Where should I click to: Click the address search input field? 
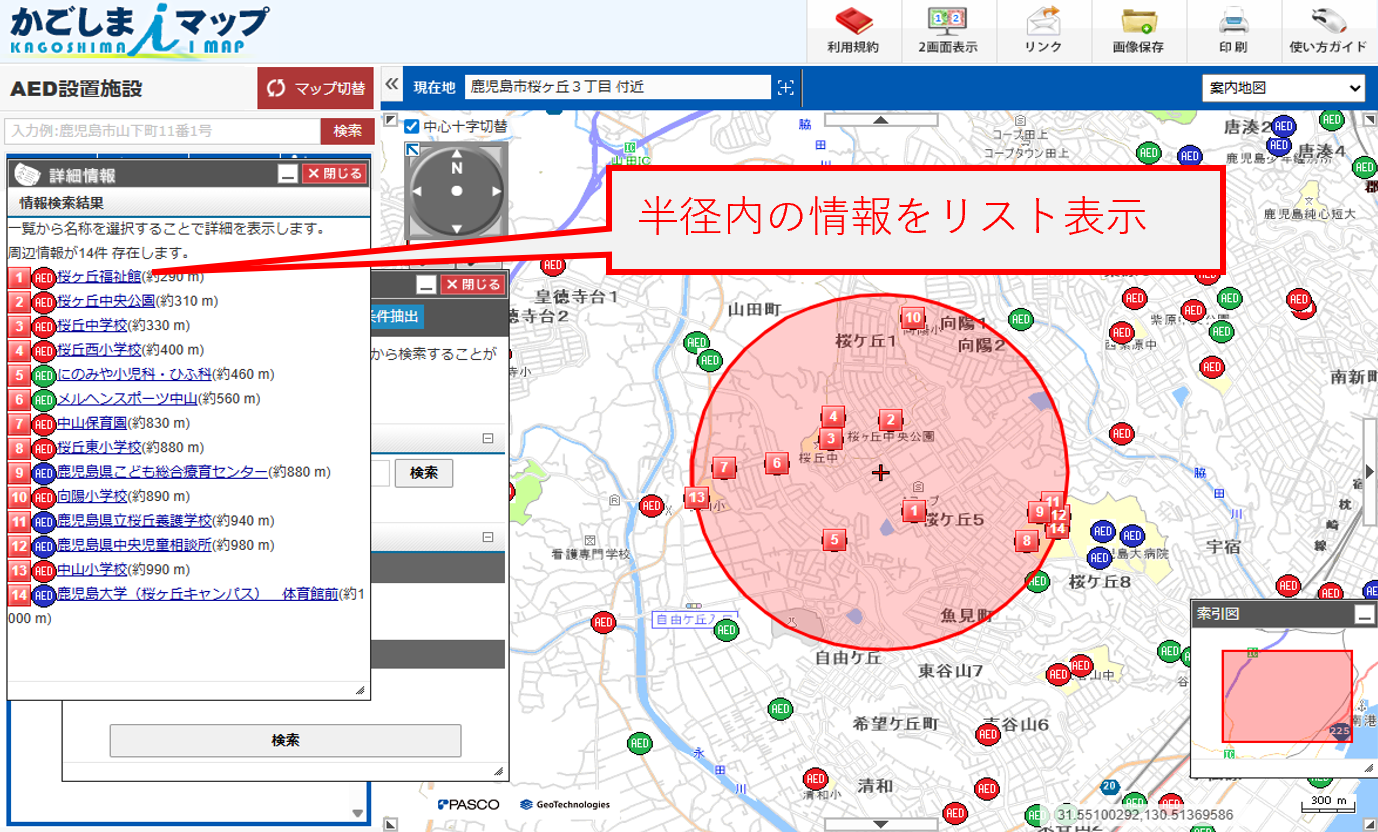[x=162, y=131]
